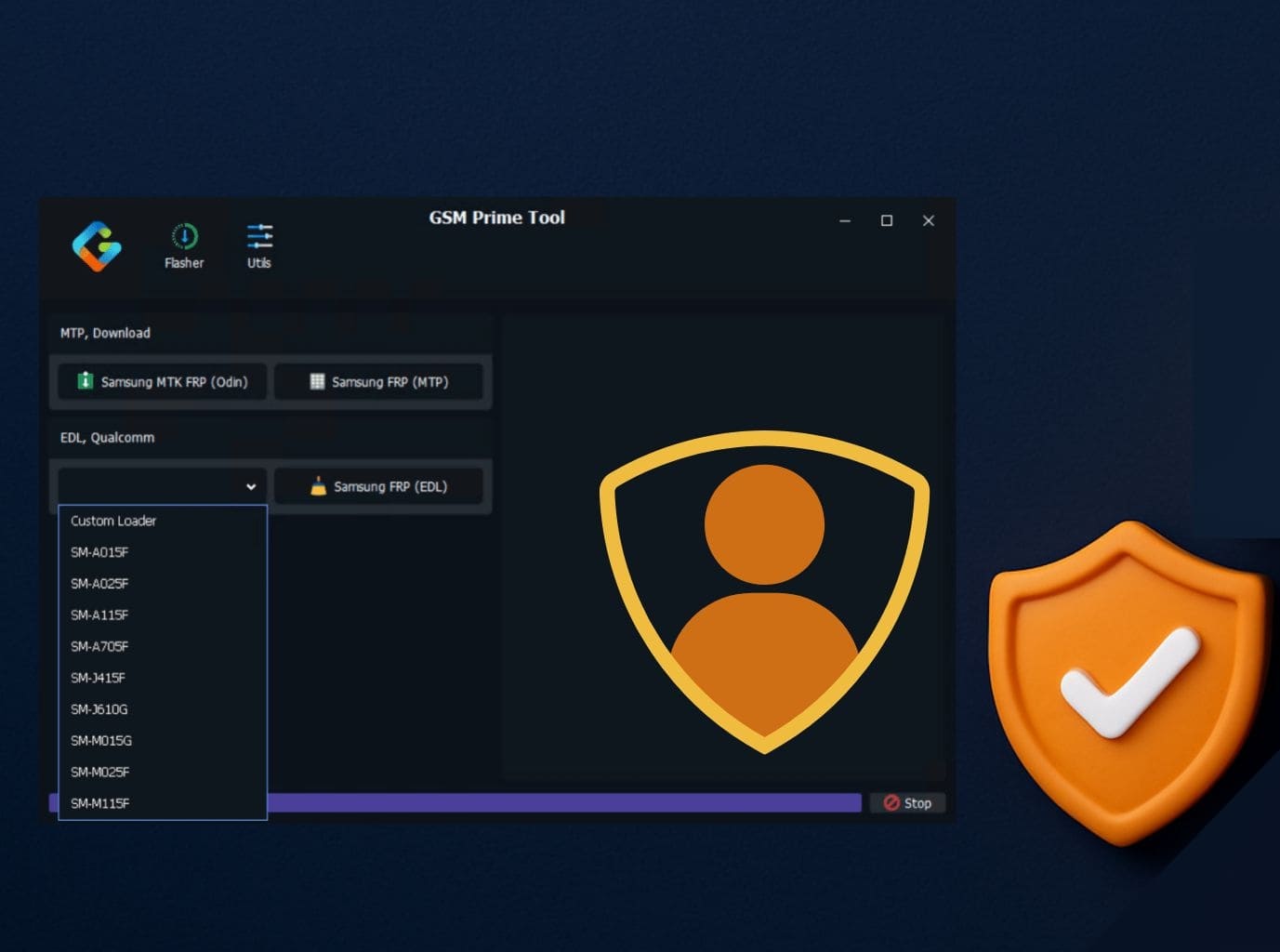Open the Flasher tab

184,246
